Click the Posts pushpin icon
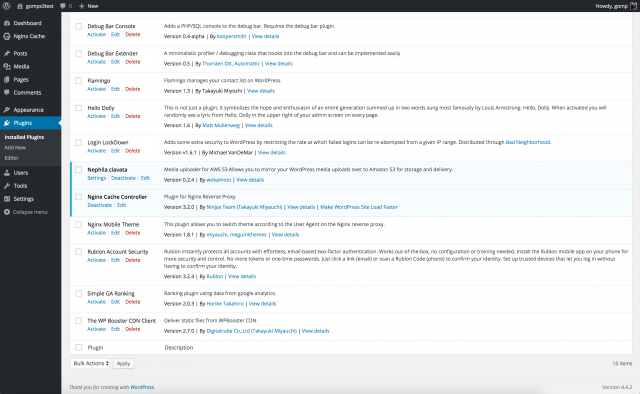This screenshot has height=394, width=640. coord(7,53)
